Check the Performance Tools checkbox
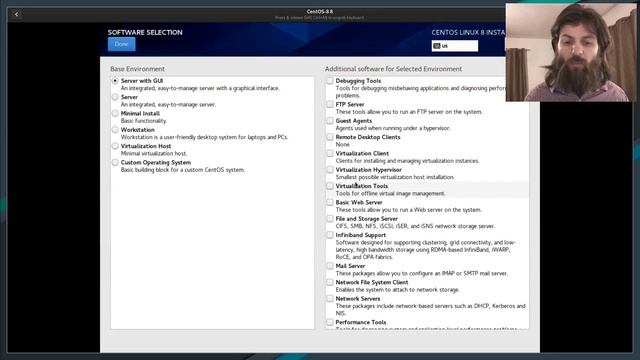This screenshot has height=360, width=640. [330, 322]
